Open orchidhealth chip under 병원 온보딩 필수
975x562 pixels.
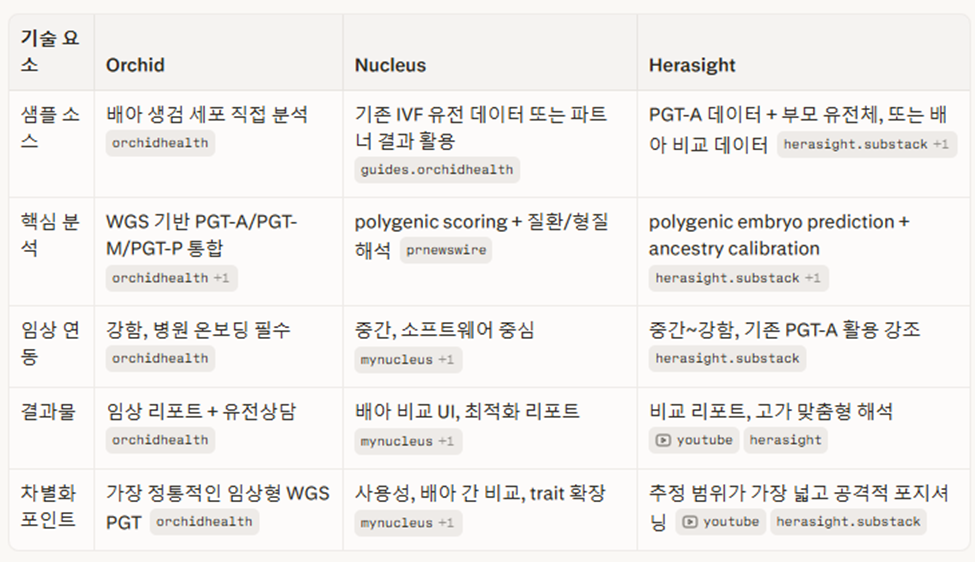click(160, 359)
